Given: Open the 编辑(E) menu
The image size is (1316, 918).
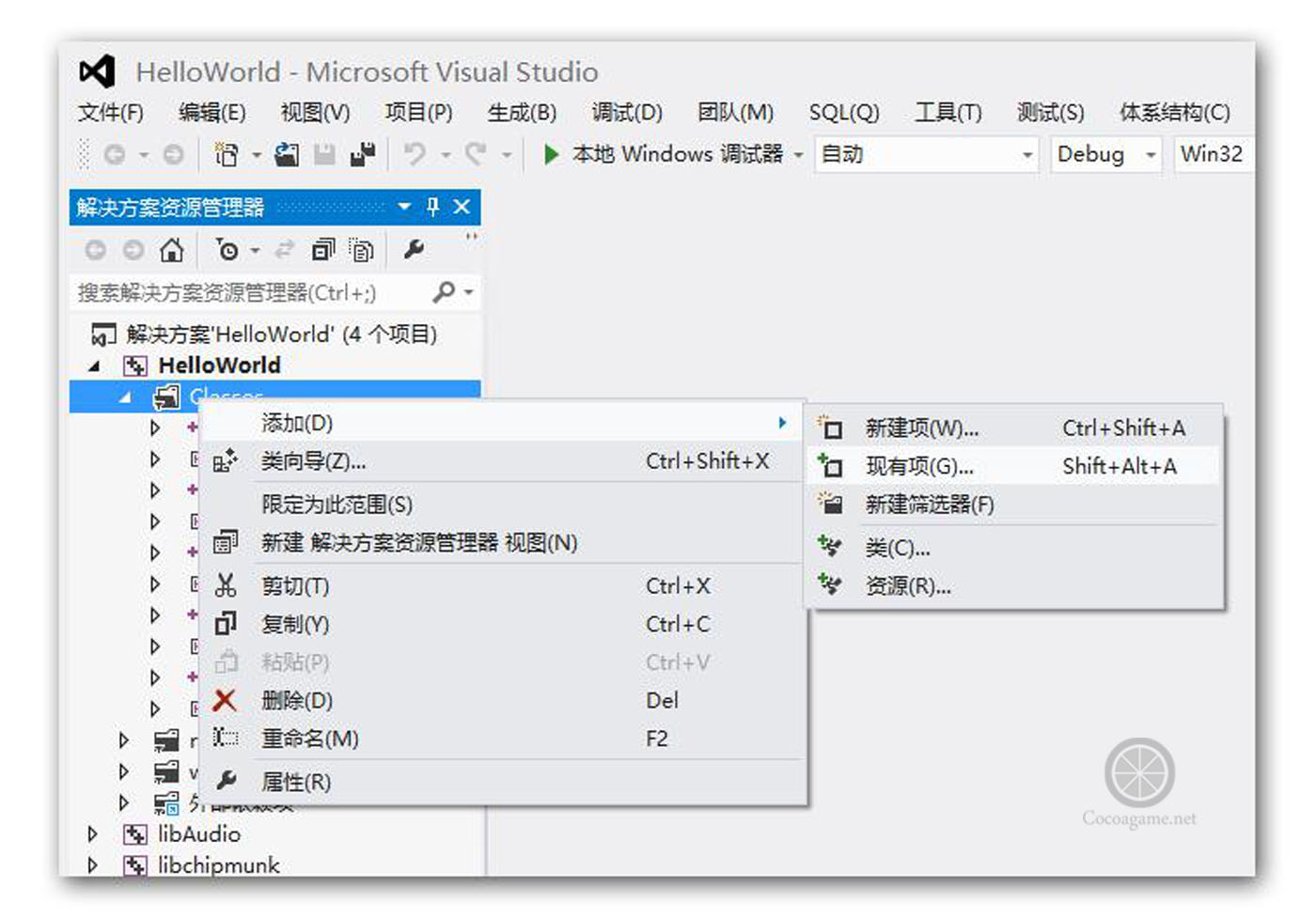Looking at the screenshot, I should [x=212, y=113].
